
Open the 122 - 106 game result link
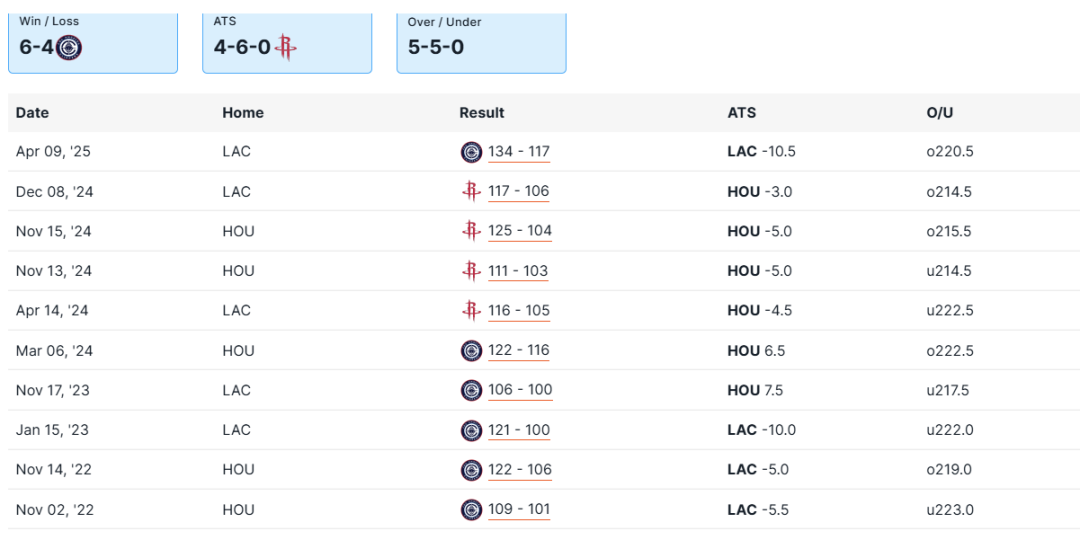pos(520,470)
